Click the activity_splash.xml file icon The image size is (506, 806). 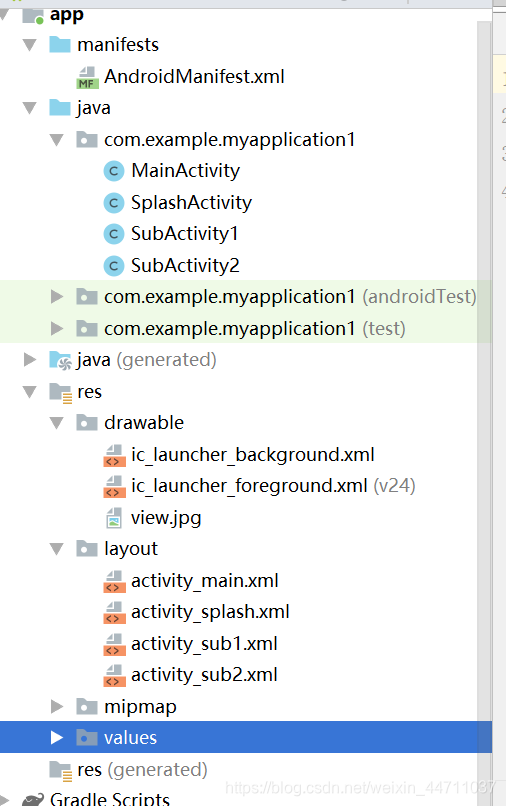pos(114,613)
